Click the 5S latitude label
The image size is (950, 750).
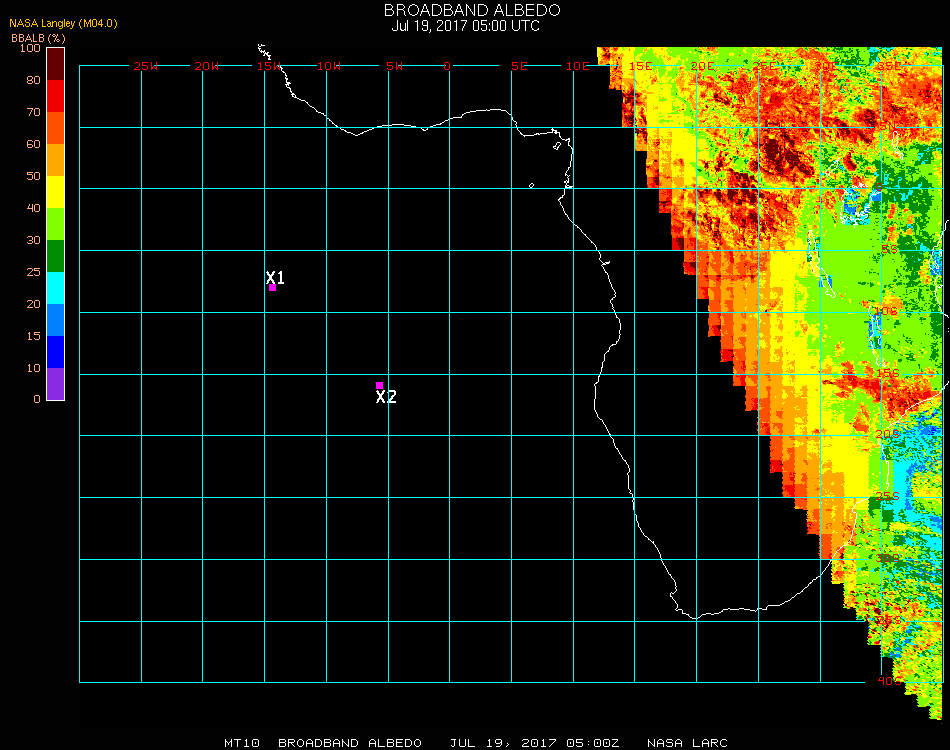pos(889,250)
